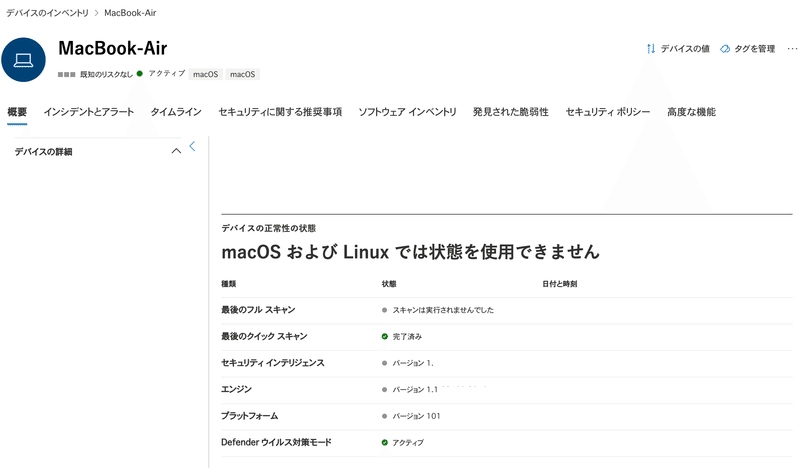This screenshot has height=468, width=800.
Task: Open the ソフトウェア インベントリ tab
Action: [x=407, y=112]
